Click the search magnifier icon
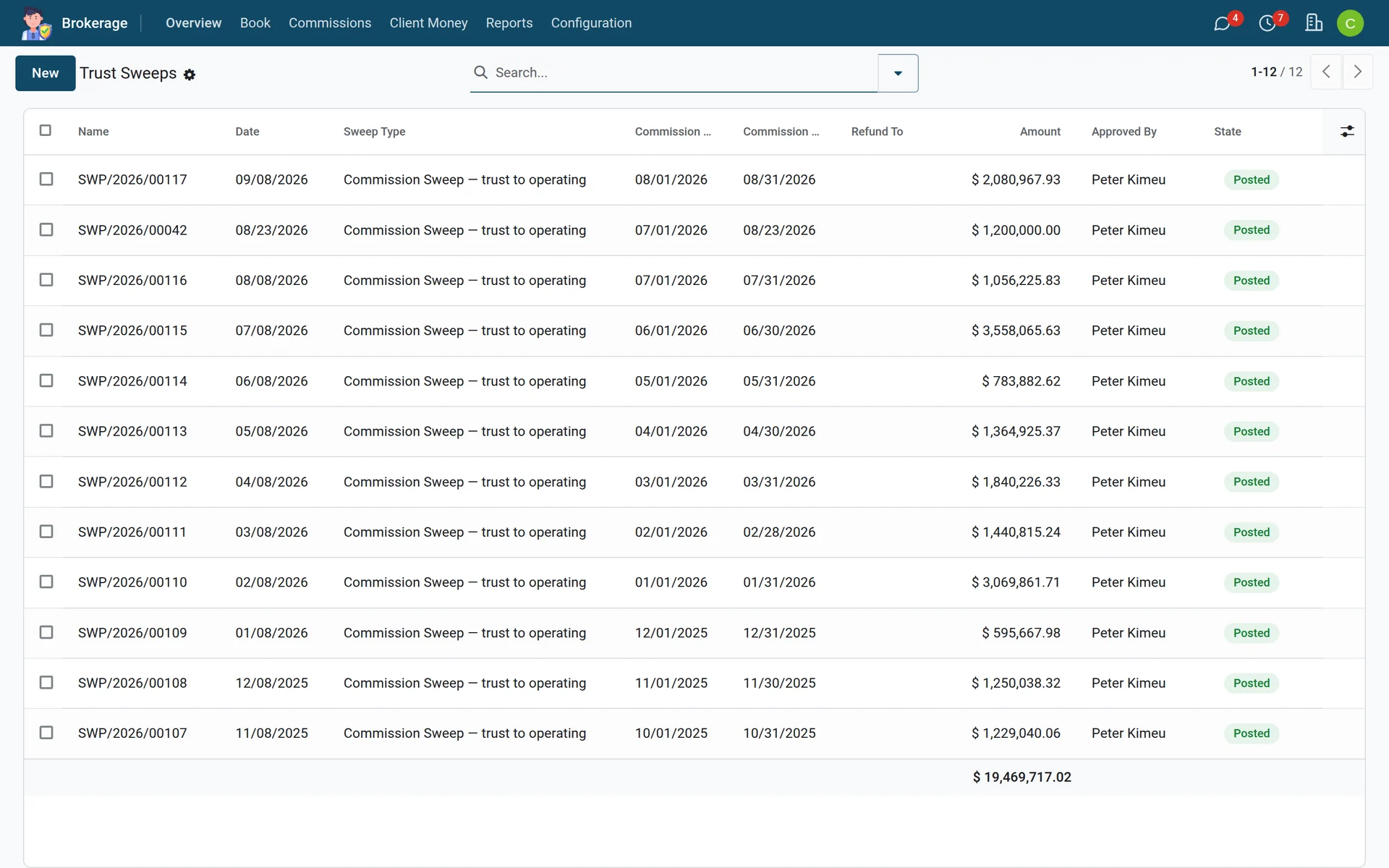This screenshot has height=868, width=1389. [480, 72]
